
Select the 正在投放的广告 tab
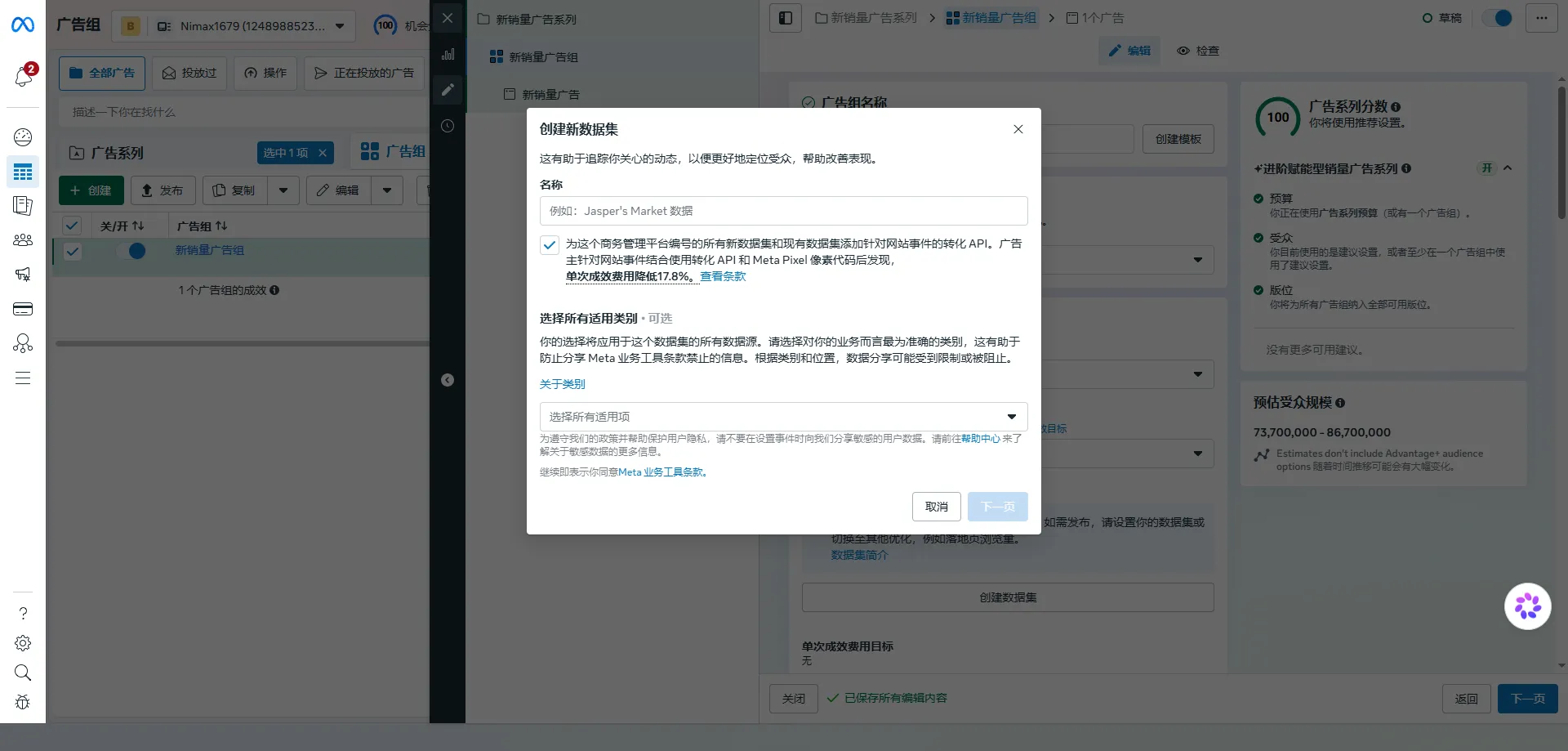pyautogui.click(x=364, y=73)
